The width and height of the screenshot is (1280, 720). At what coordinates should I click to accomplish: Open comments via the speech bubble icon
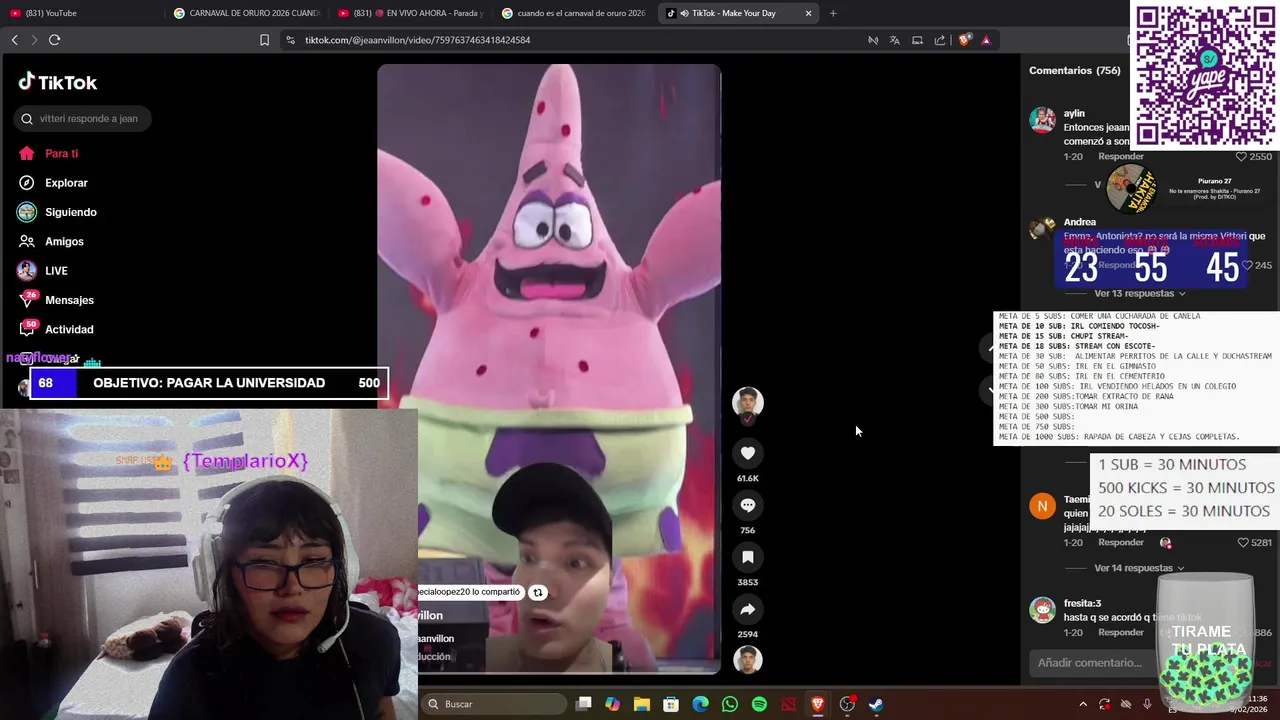(747, 505)
